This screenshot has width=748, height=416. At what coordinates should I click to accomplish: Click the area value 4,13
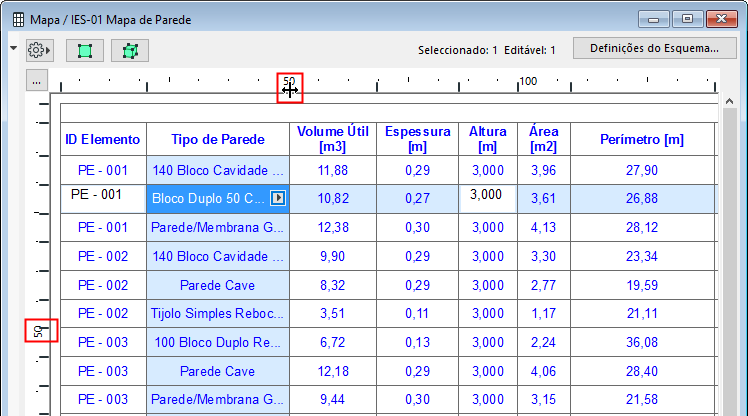coord(544,228)
